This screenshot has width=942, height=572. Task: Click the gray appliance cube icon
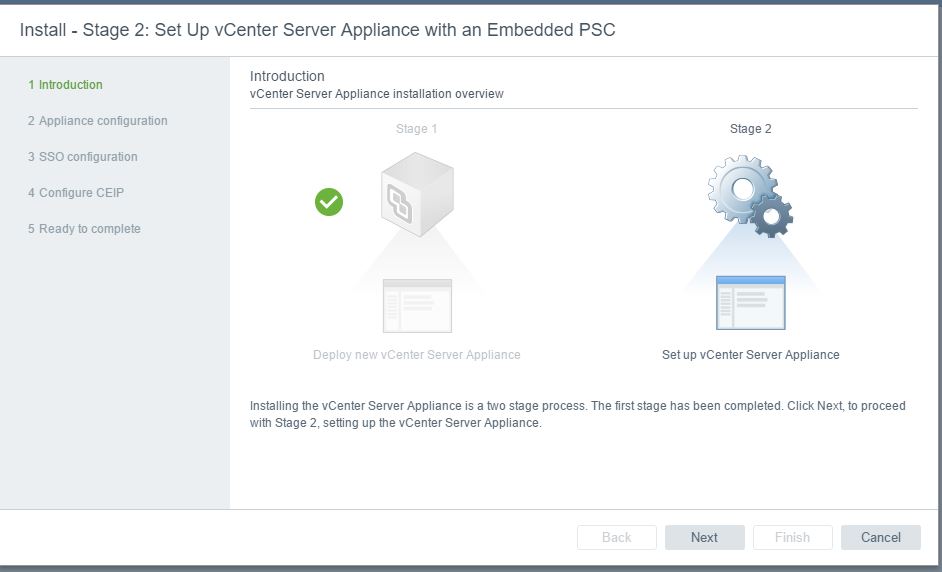(417, 194)
